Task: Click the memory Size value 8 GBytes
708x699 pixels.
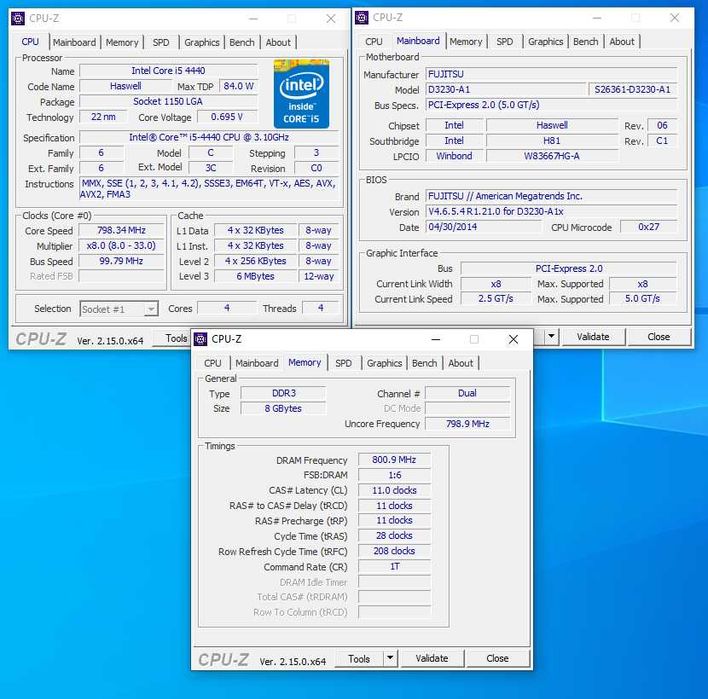Action: pyautogui.click(x=283, y=409)
